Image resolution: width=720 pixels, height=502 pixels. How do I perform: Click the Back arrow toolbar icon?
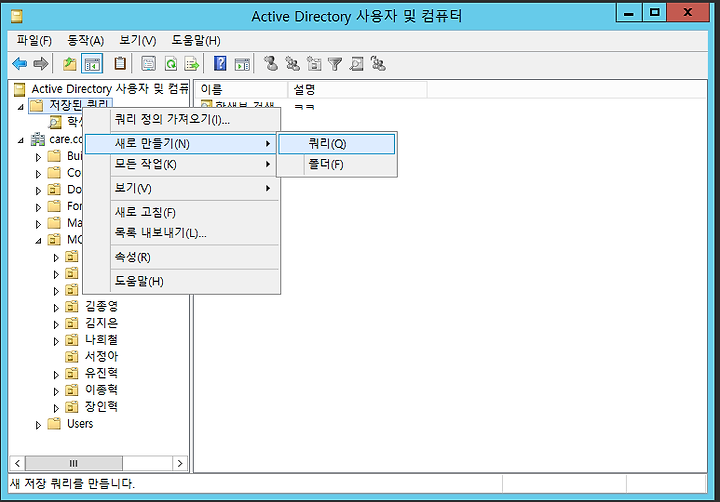click(x=20, y=64)
